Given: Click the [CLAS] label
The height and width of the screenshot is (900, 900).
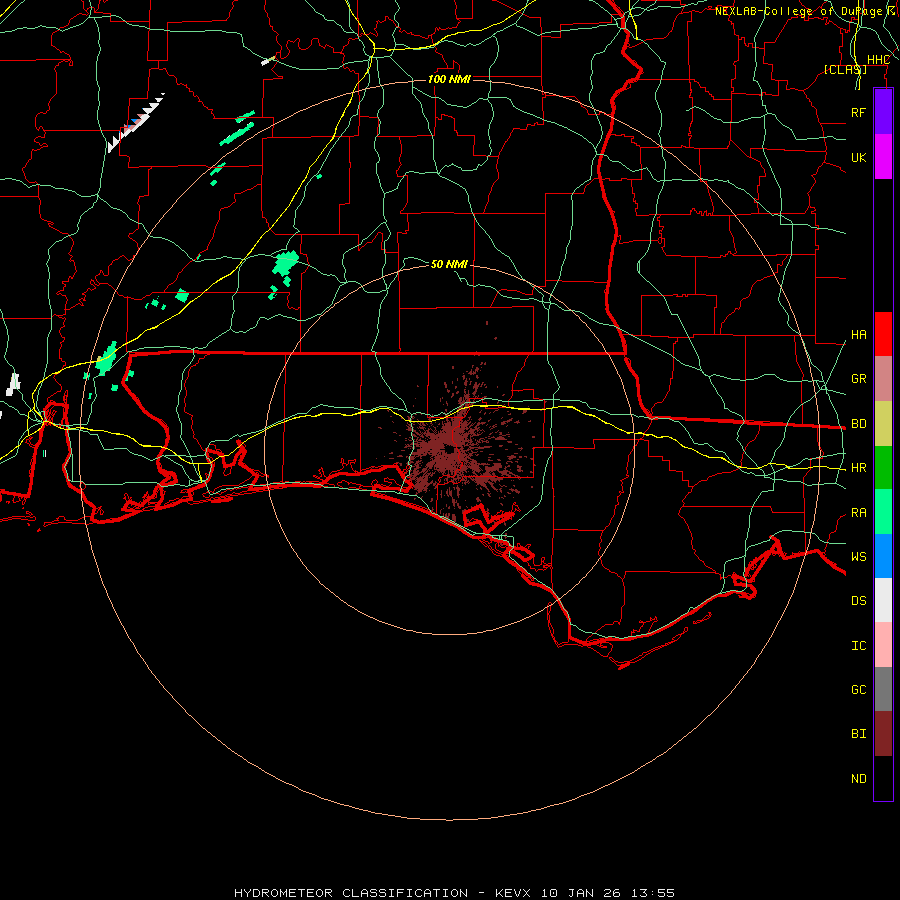Looking at the screenshot, I should pos(845,69).
